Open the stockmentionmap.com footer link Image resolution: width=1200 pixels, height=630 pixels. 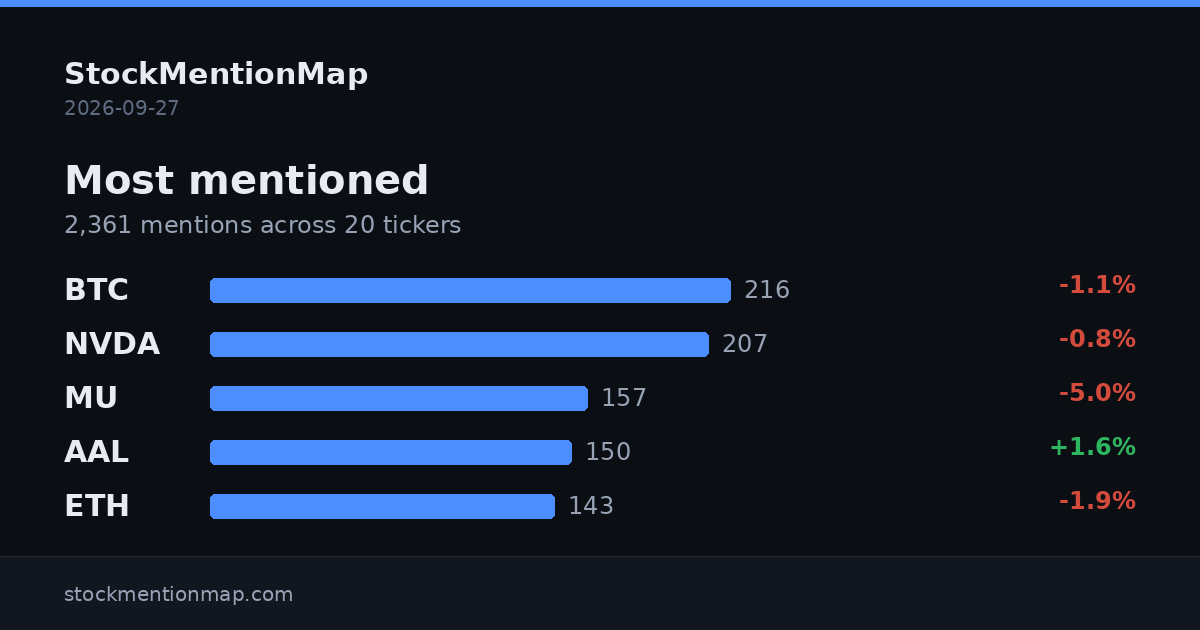click(179, 594)
